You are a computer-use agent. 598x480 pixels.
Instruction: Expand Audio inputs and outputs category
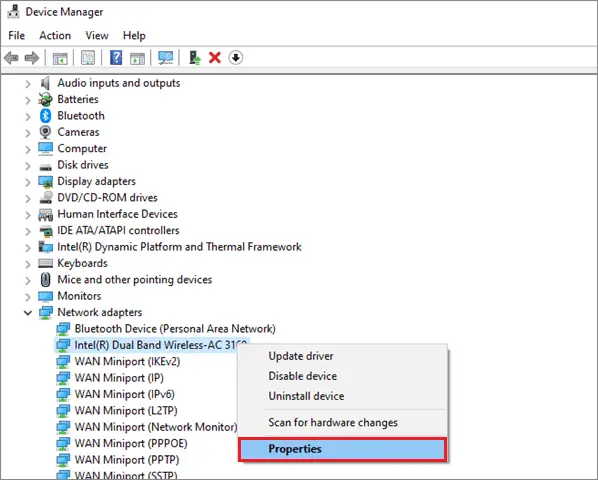pos(27,83)
